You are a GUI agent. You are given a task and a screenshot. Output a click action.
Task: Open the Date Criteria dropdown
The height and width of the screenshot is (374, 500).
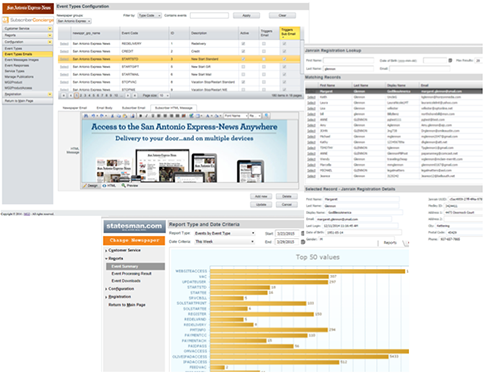[225, 242]
